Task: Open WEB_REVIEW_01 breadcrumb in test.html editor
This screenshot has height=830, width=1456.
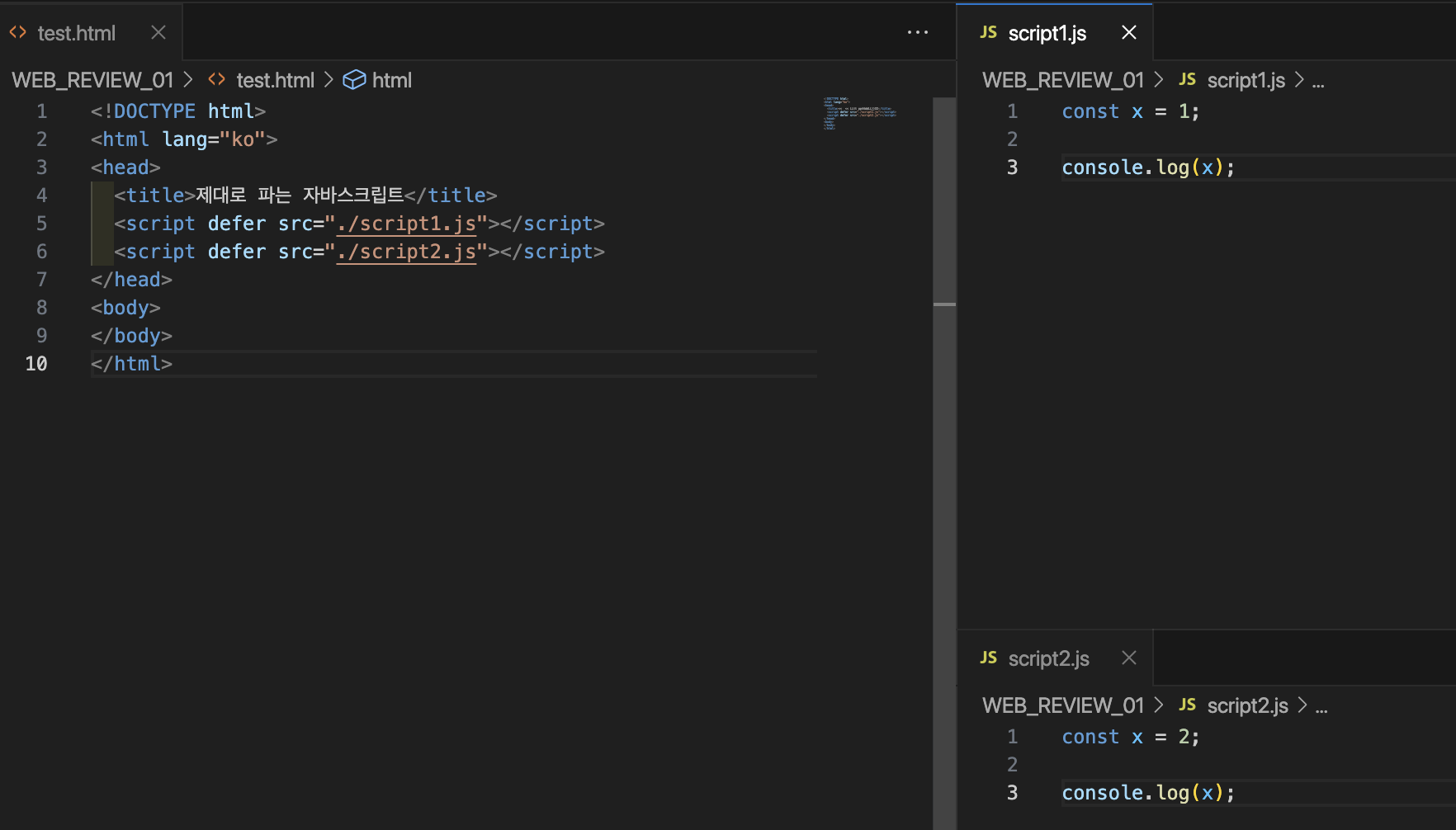Action: (92, 80)
